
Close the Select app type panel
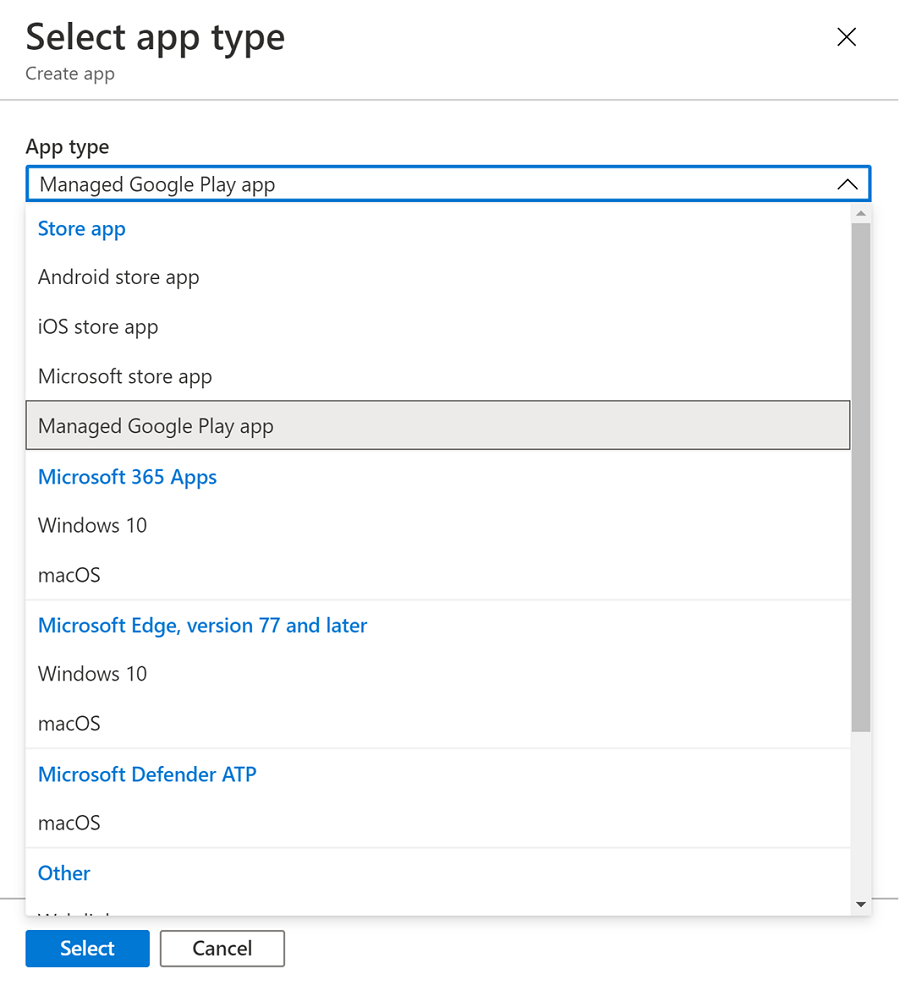click(x=846, y=37)
